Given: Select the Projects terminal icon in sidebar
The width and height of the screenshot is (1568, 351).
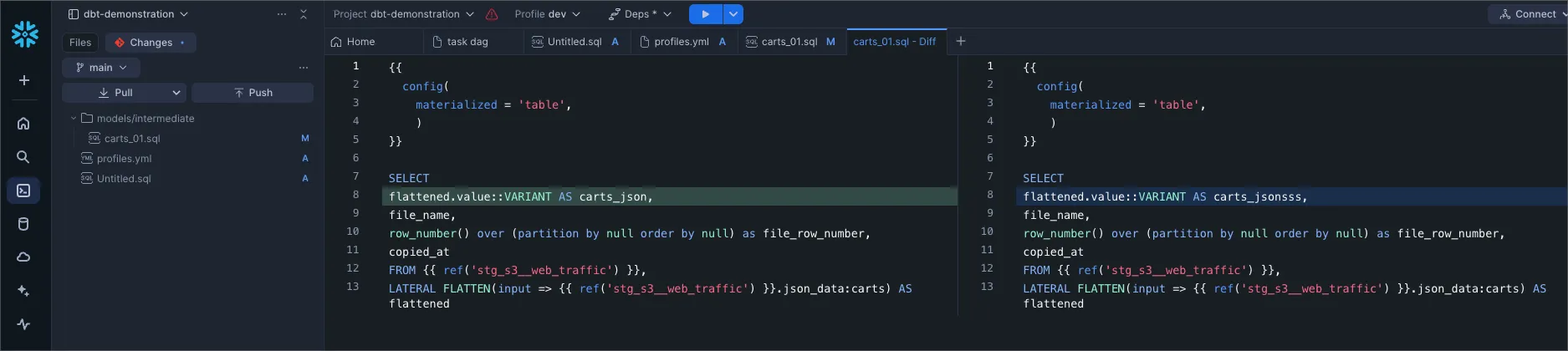Looking at the screenshot, I should 23,191.
